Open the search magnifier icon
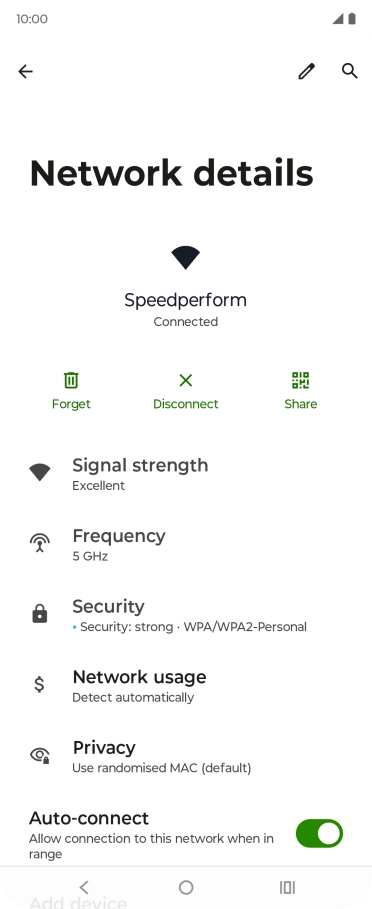372x909 pixels. coord(349,71)
